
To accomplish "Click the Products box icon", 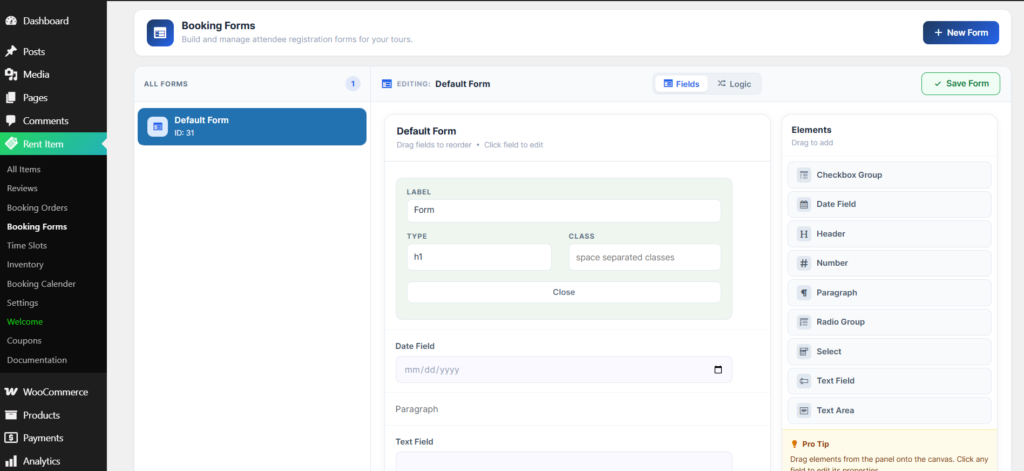I will click(10, 415).
